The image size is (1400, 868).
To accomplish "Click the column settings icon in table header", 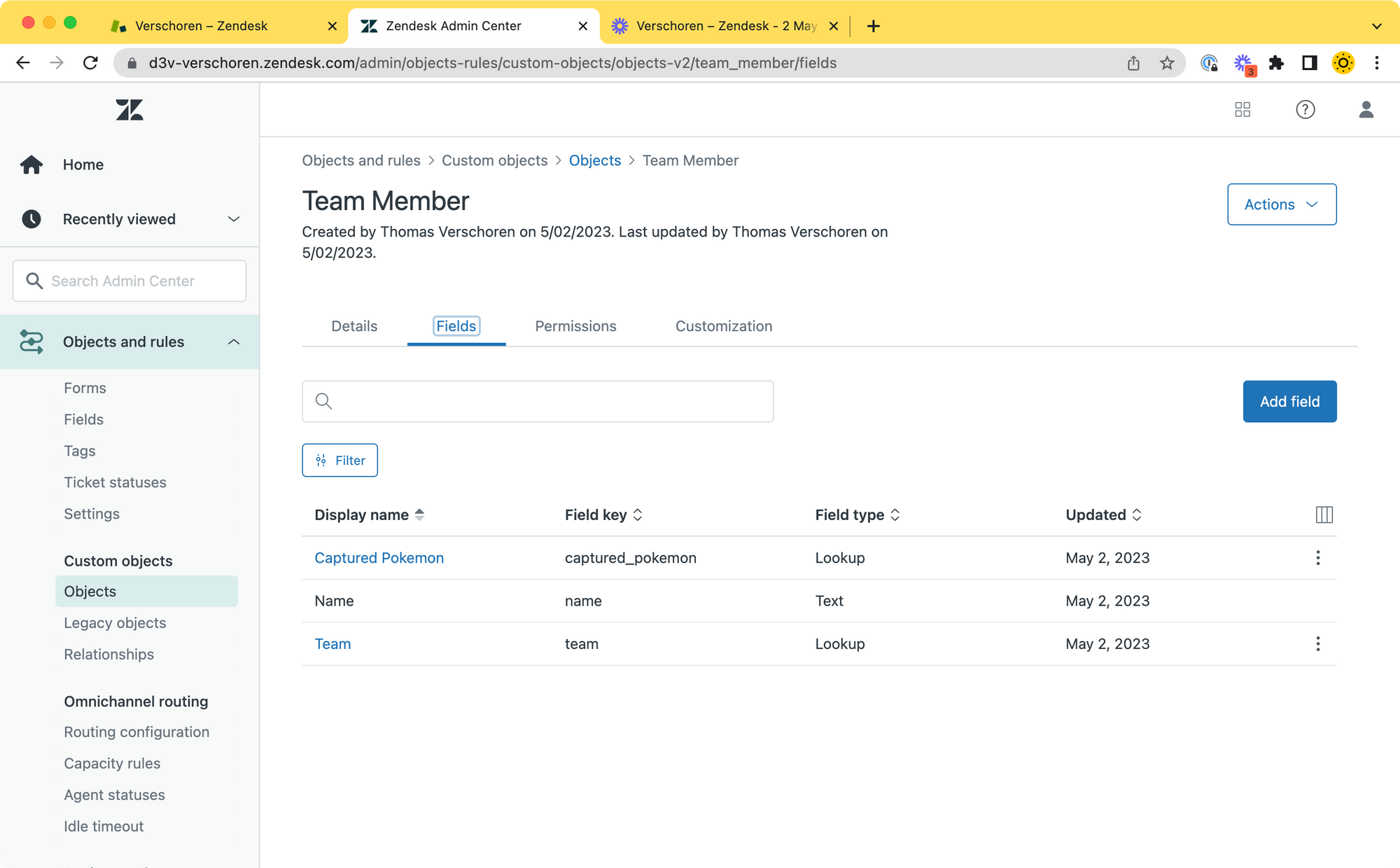I will click(1324, 515).
